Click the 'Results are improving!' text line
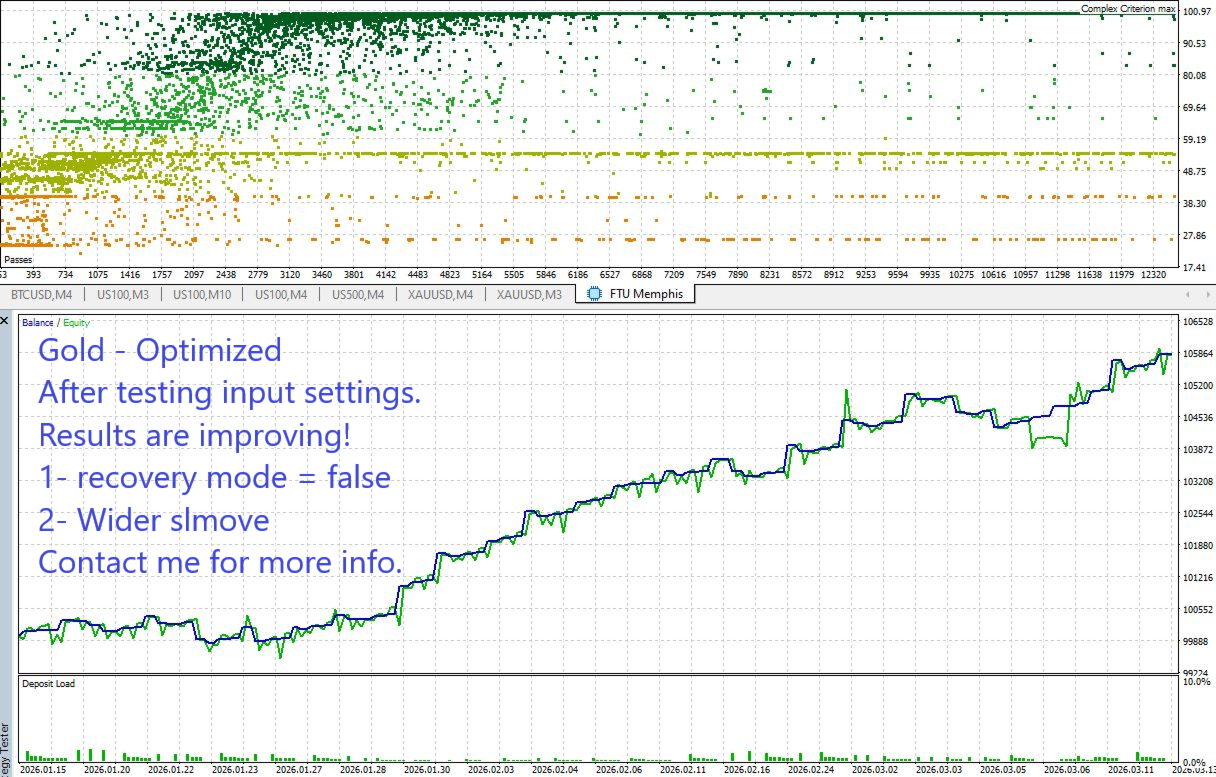Image resolution: width=1216 pixels, height=777 pixels. 195,436
